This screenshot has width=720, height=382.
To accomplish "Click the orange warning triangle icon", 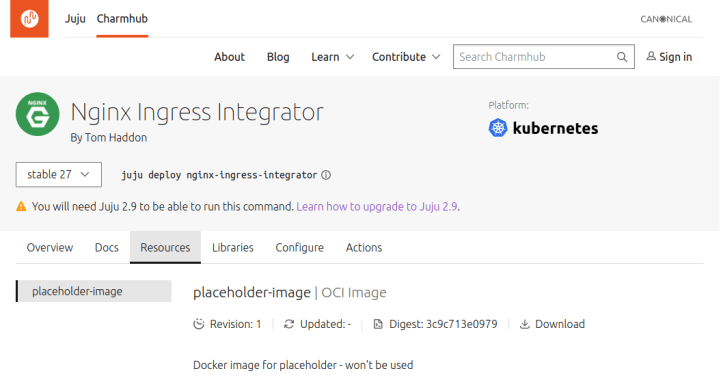I will pos(21,206).
